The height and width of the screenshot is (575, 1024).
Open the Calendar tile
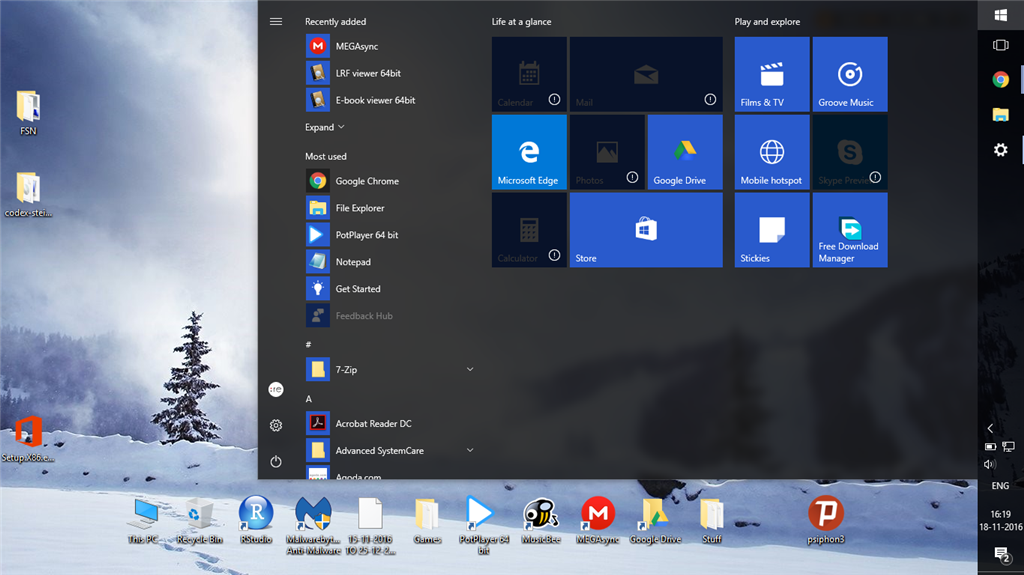click(x=529, y=74)
